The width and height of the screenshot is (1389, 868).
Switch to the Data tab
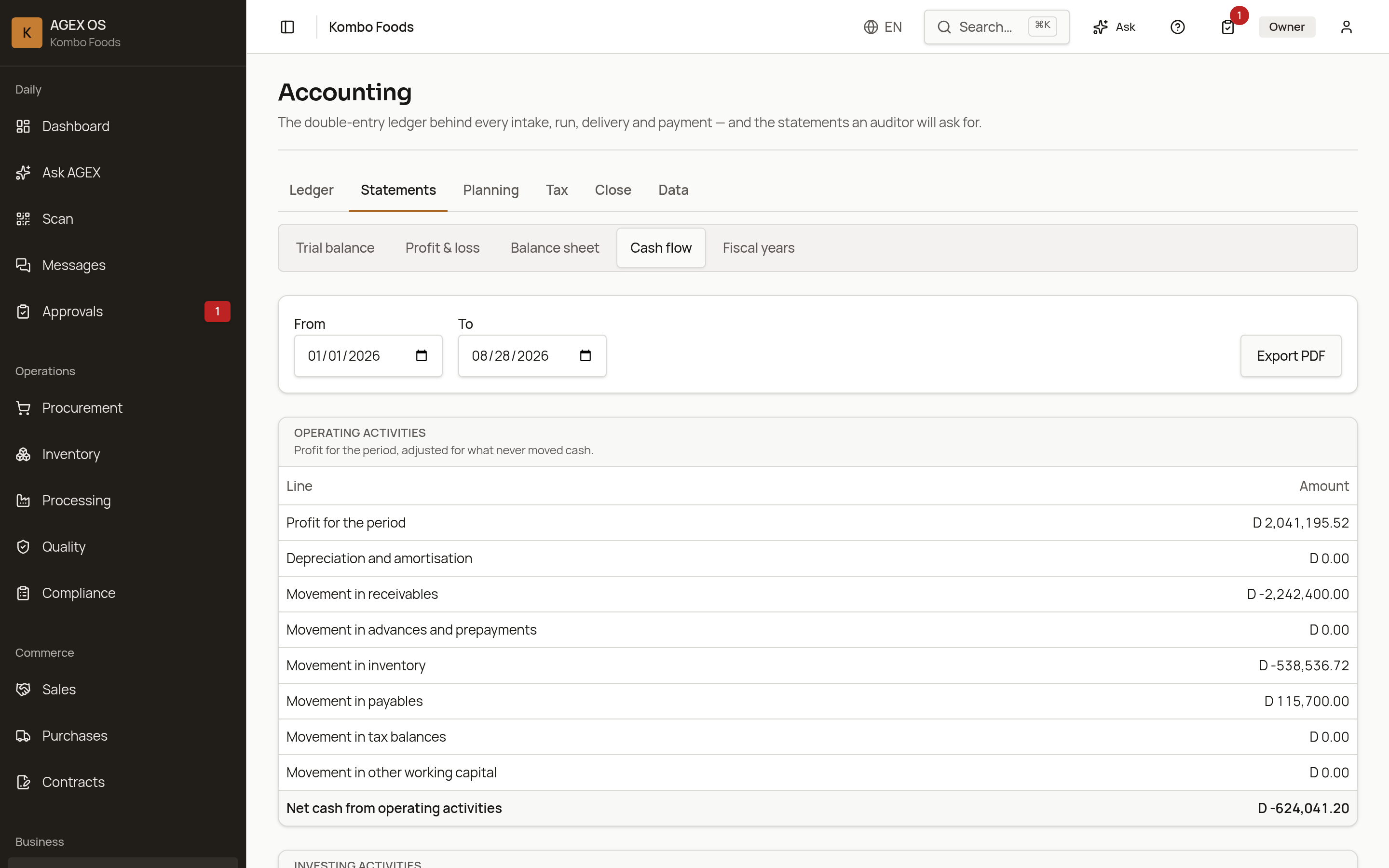[x=673, y=190]
